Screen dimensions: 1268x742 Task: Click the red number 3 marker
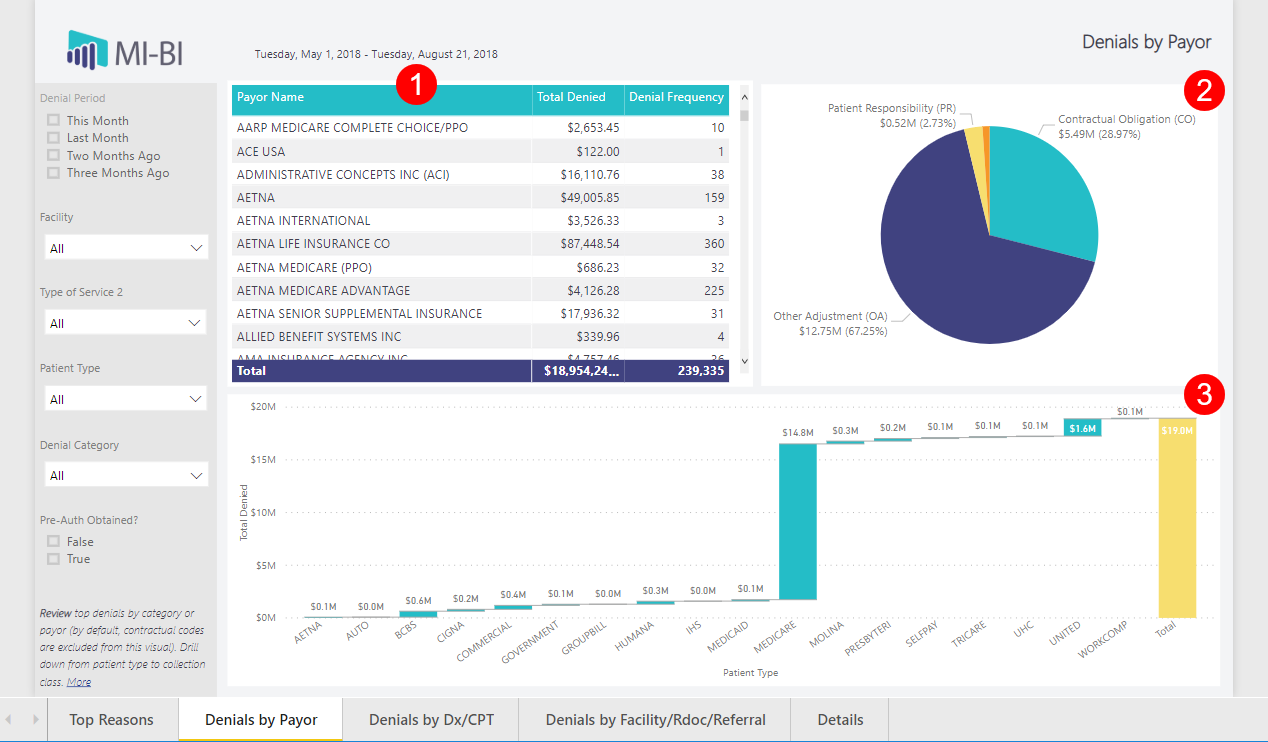click(1203, 395)
